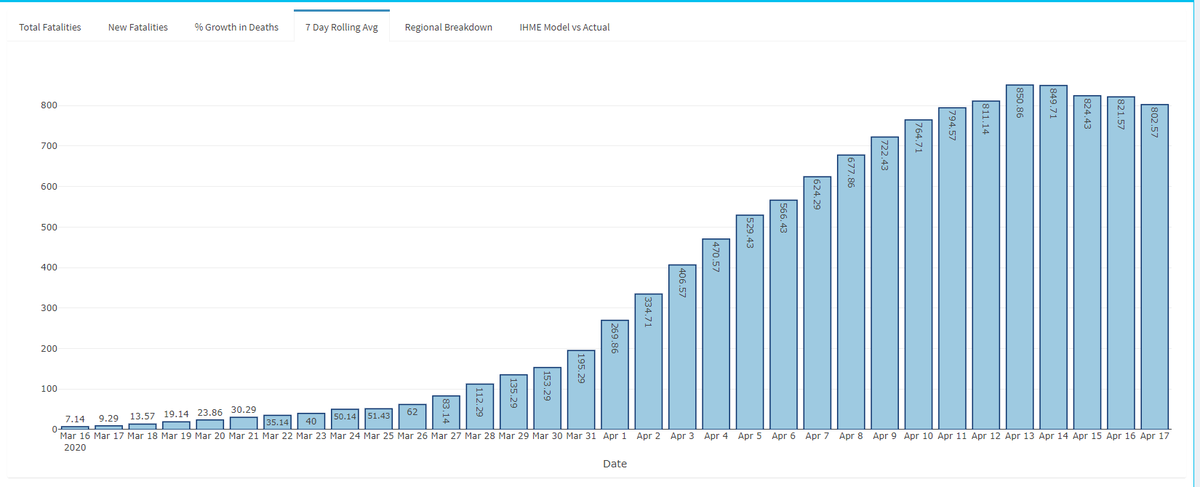The width and height of the screenshot is (1200, 487).
Task: Click the 100 y-axis tick label
Action: (x=49, y=389)
